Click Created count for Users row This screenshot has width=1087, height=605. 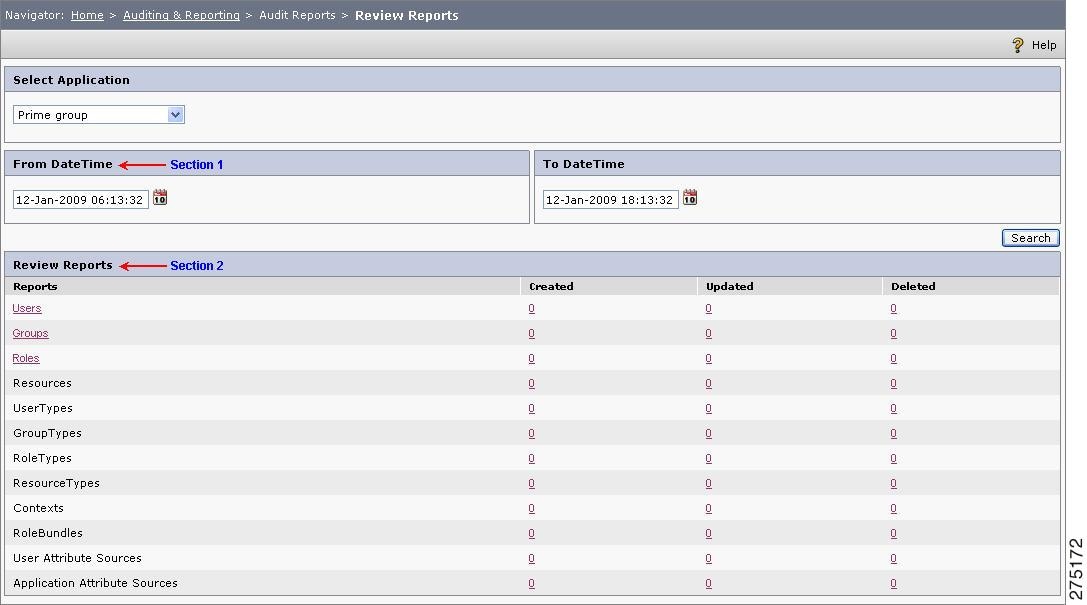point(532,308)
